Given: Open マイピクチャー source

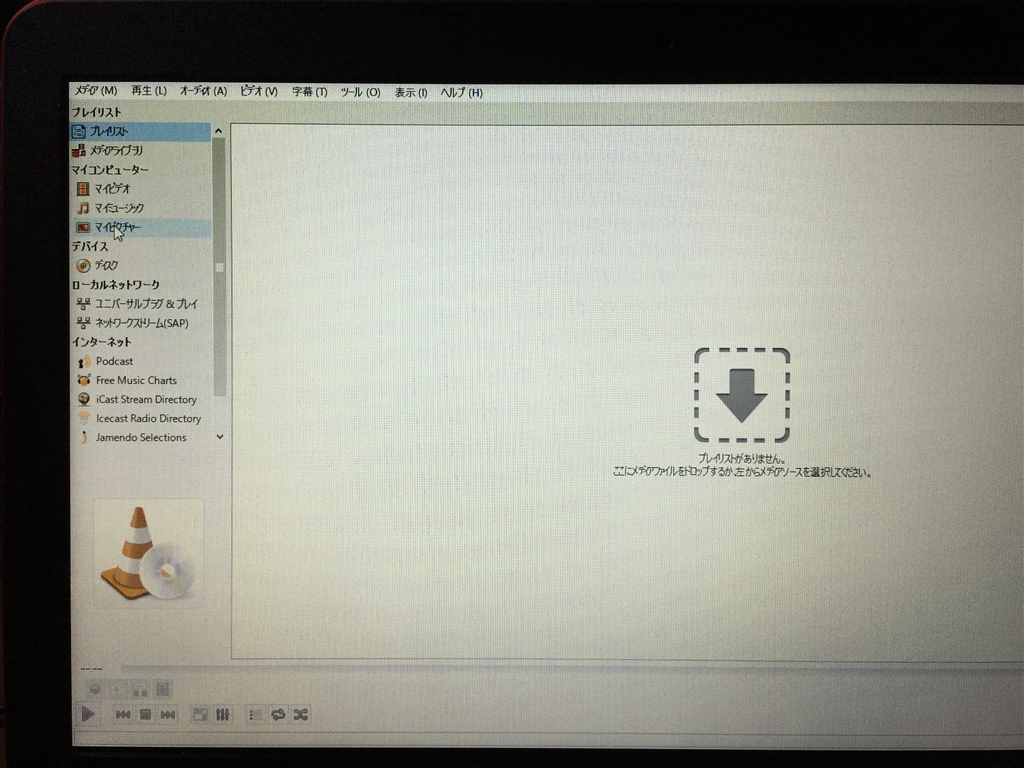Looking at the screenshot, I should 140,227.
